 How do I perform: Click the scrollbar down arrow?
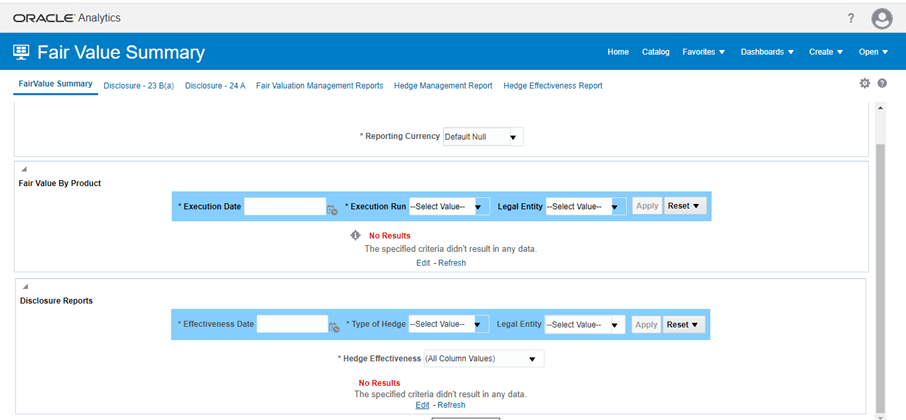(x=880, y=417)
